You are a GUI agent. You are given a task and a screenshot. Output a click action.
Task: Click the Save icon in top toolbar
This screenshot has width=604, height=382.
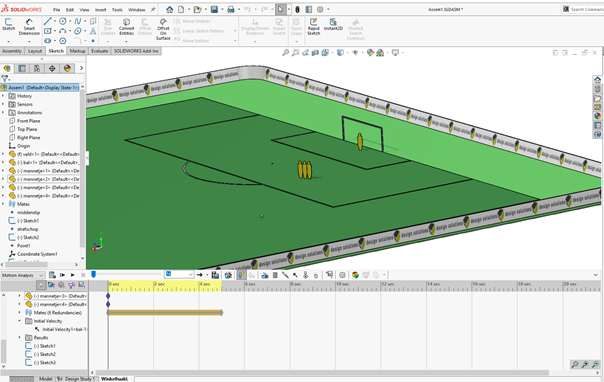(x=214, y=9)
